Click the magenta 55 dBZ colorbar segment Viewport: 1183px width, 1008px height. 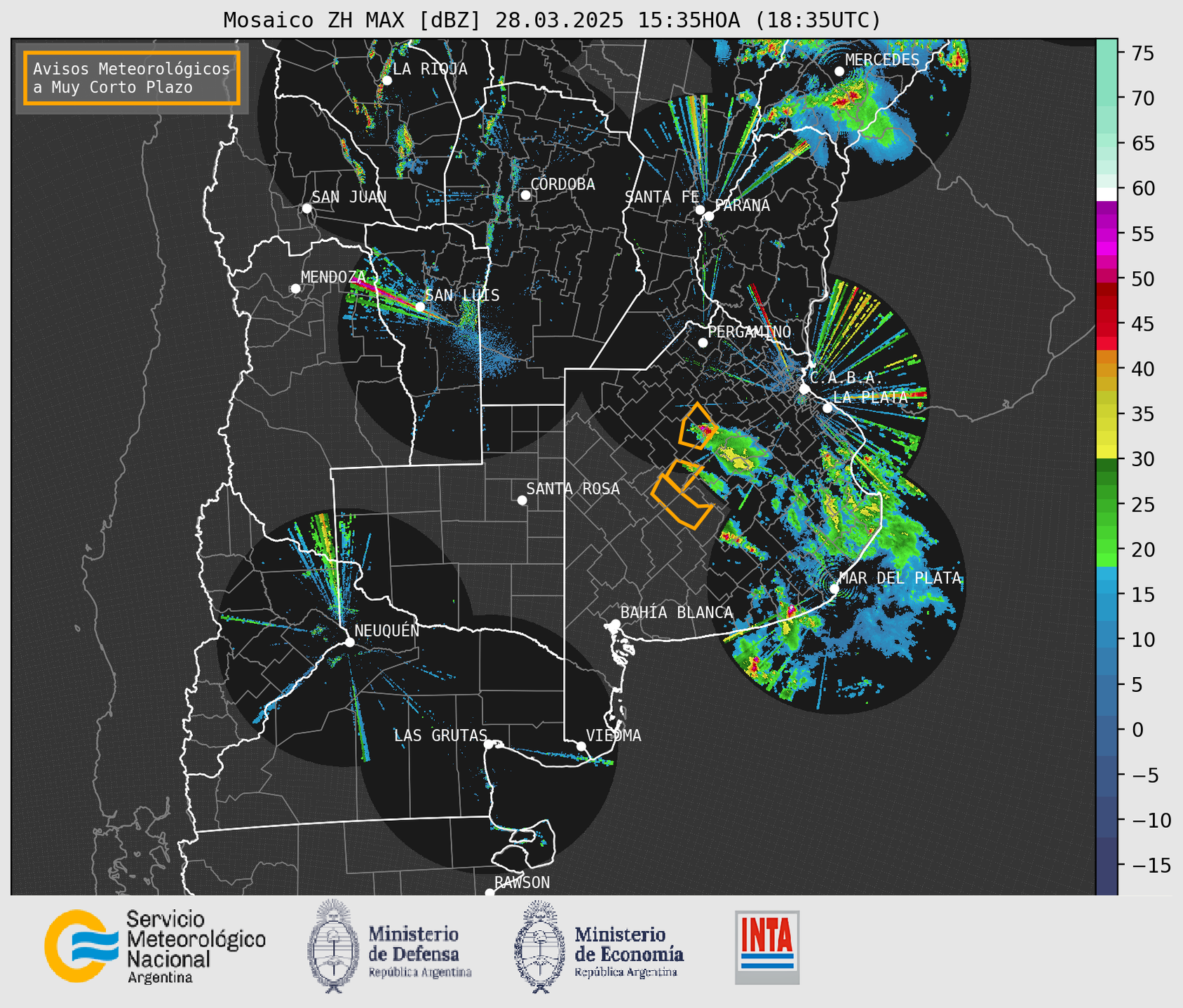[1107, 234]
